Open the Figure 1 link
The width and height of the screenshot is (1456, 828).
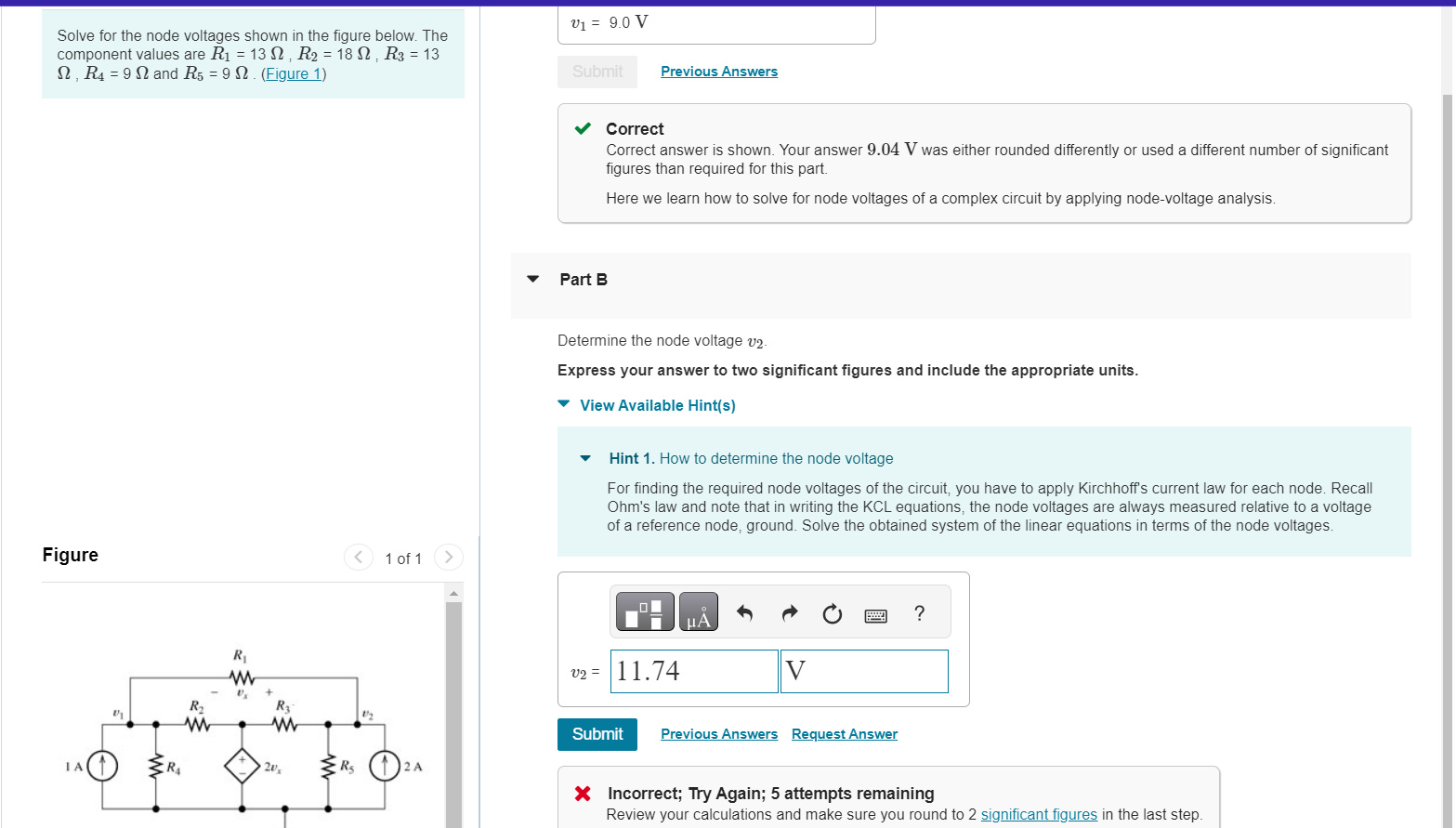(x=293, y=73)
